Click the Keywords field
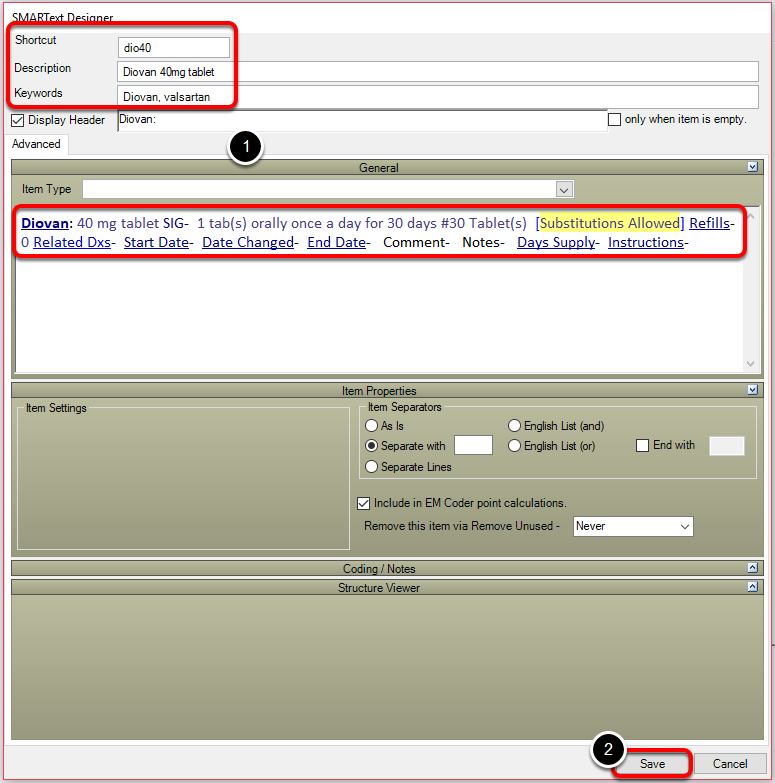The width and height of the screenshot is (775, 783). [x=438, y=97]
